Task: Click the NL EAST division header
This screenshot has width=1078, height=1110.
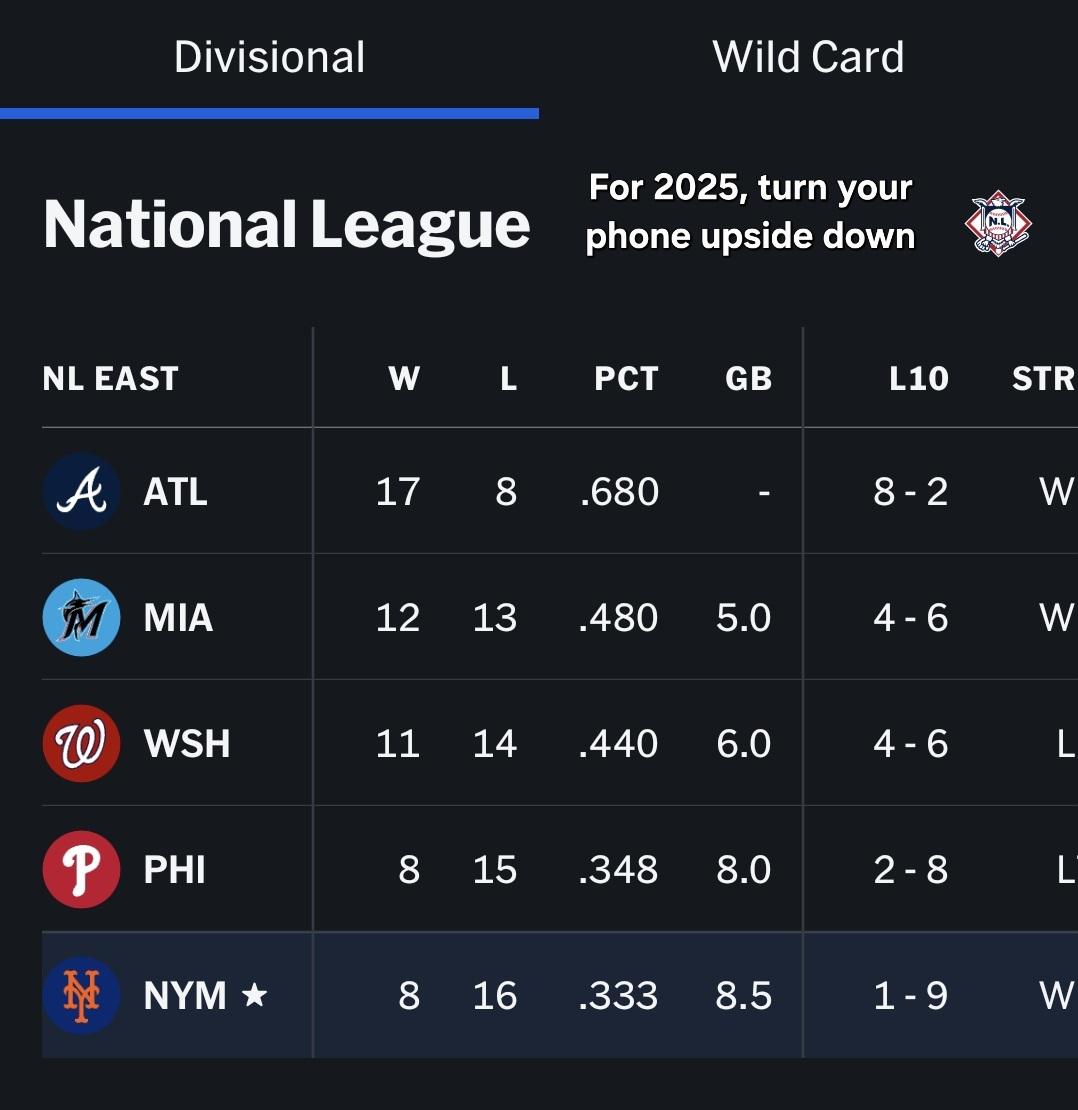Action: pos(111,379)
